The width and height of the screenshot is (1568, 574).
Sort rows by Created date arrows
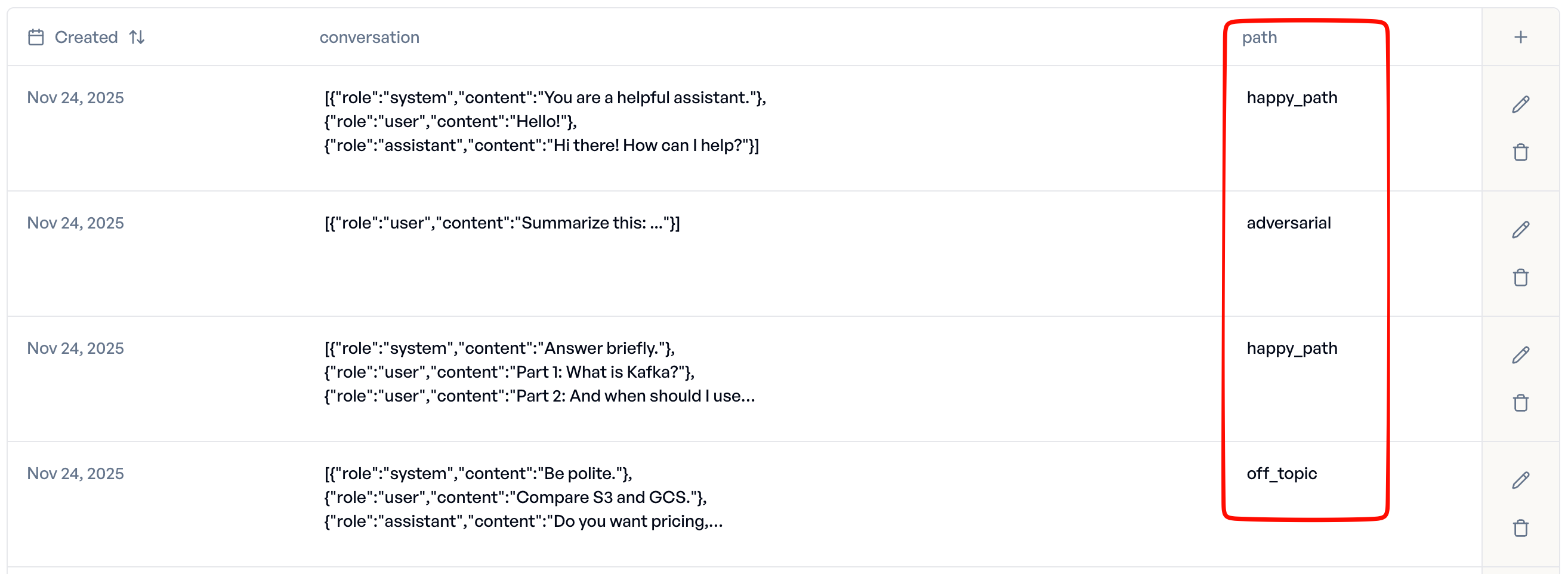click(x=137, y=37)
